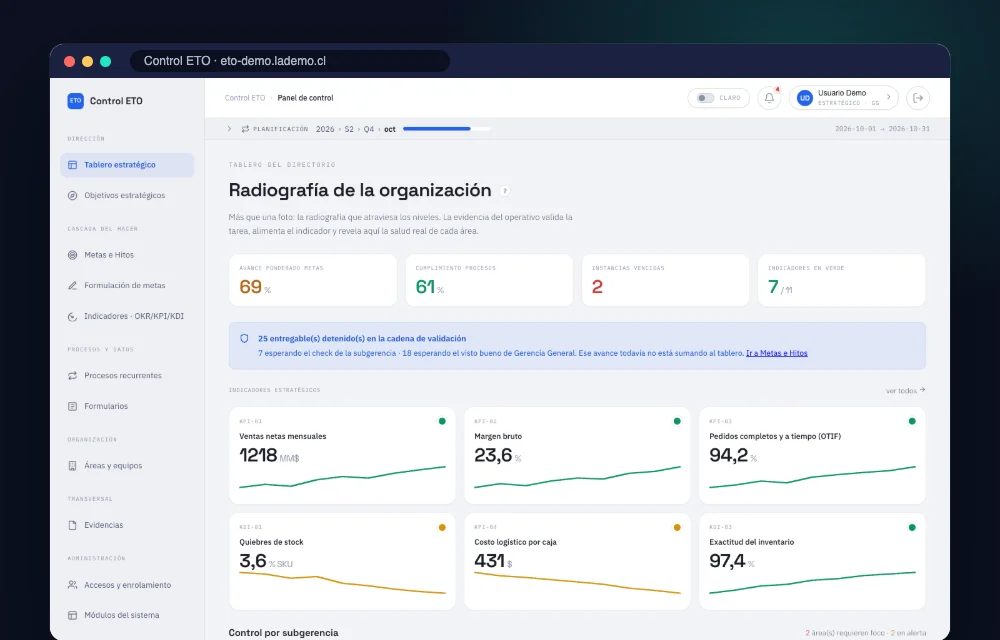
Task: Click the shield icon in the validation alert
Action: (244, 338)
